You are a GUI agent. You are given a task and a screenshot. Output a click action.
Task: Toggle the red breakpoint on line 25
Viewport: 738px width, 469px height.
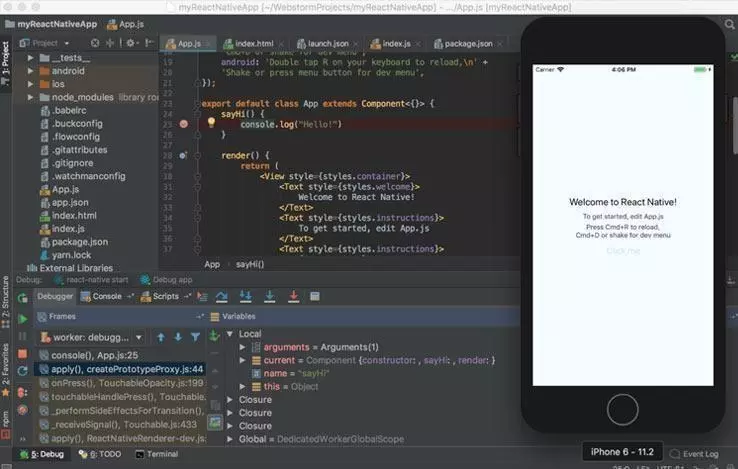point(184,124)
